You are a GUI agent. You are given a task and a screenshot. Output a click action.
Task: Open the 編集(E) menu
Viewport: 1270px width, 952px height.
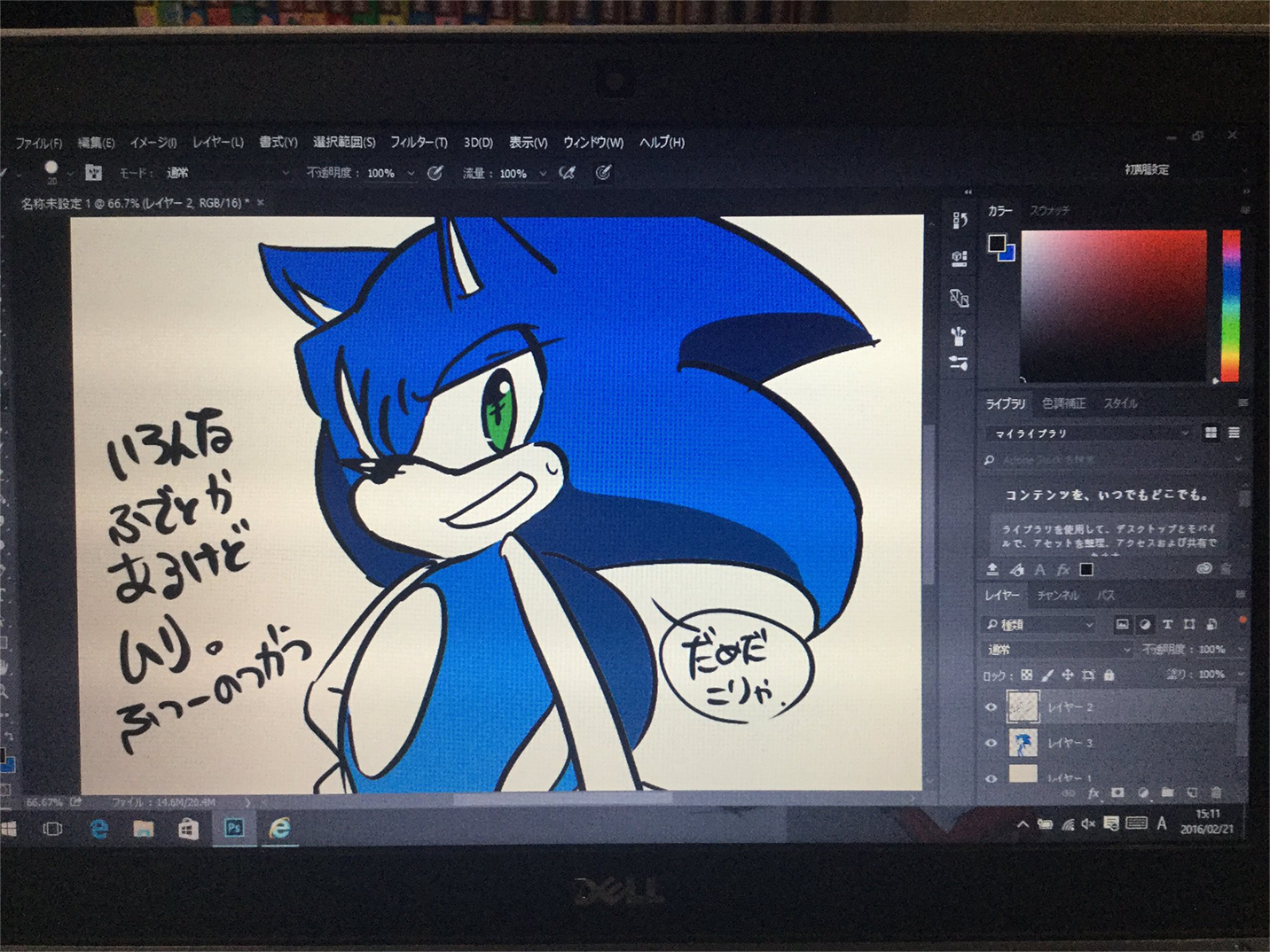click(96, 142)
